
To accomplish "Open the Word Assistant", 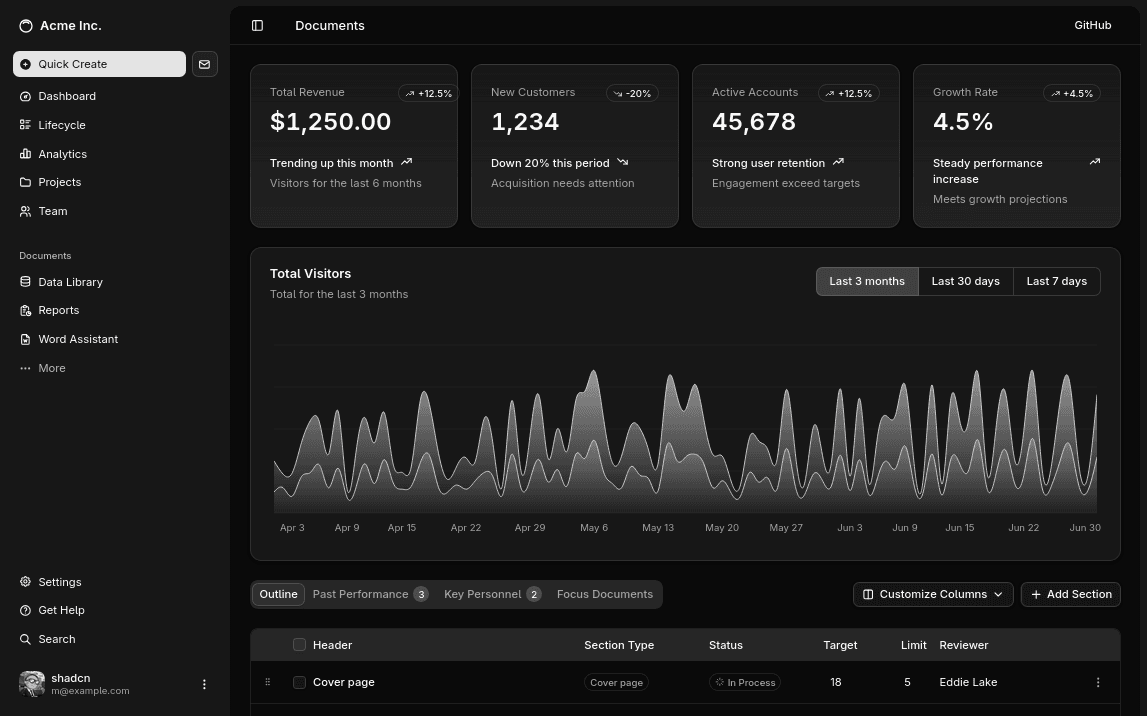I will [x=78, y=339].
